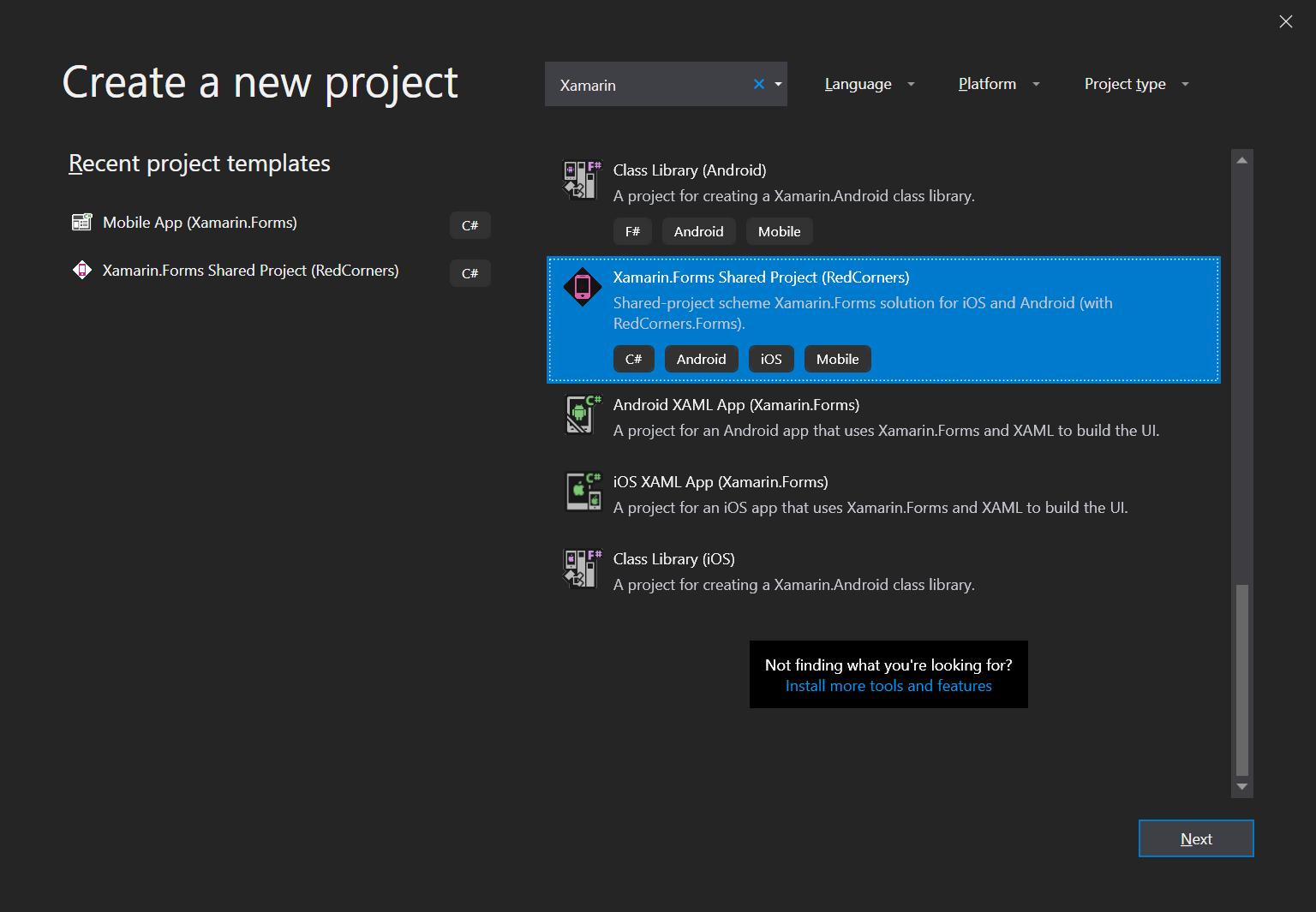The image size is (1316, 912).
Task: Select Mobile App (Xamarin.Forms) recent template
Action: (200, 223)
